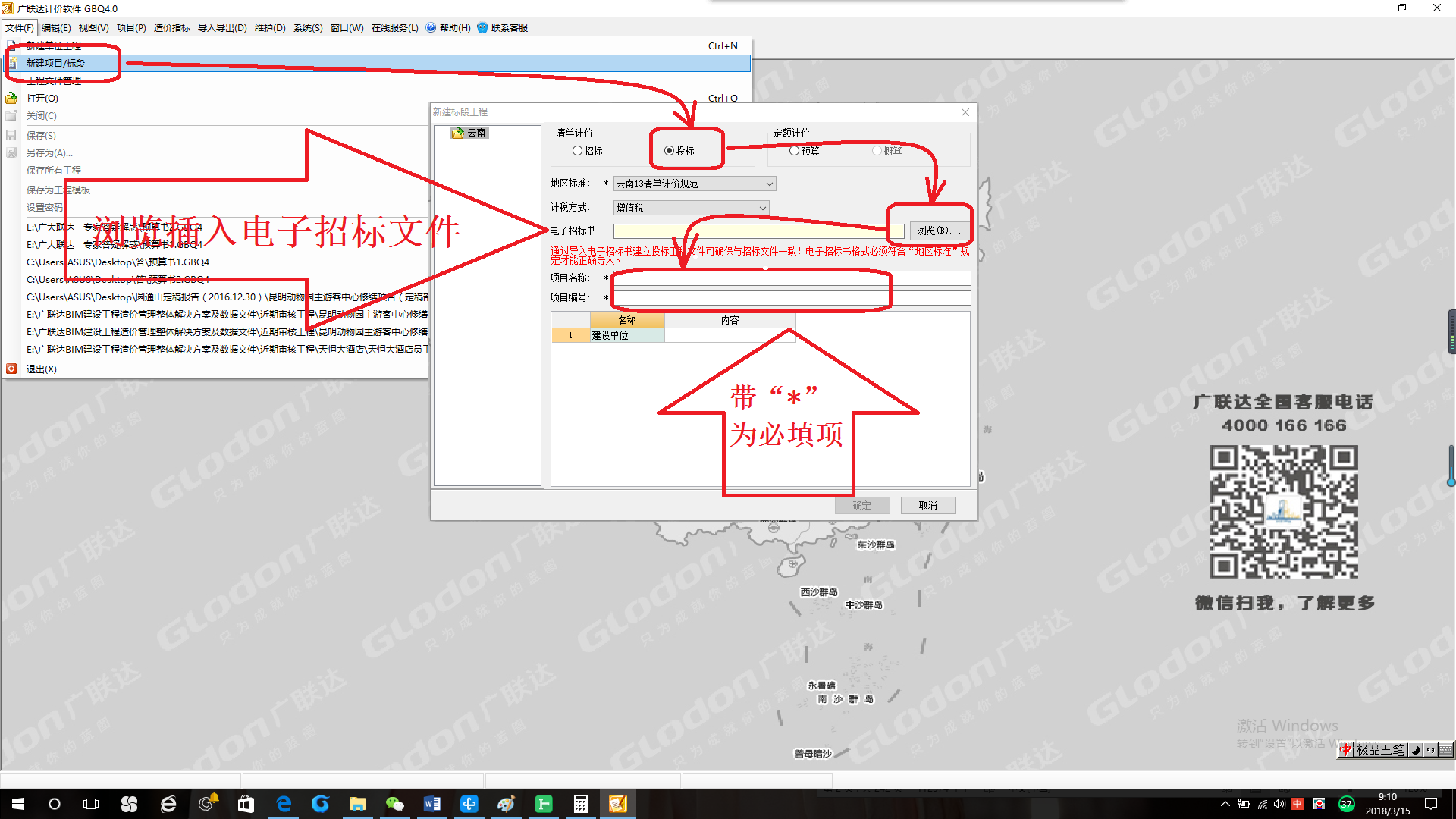This screenshot has width=1456, height=819.
Task: Launch the pinwheel fan app on taskbar
Action: coord(129,804)
